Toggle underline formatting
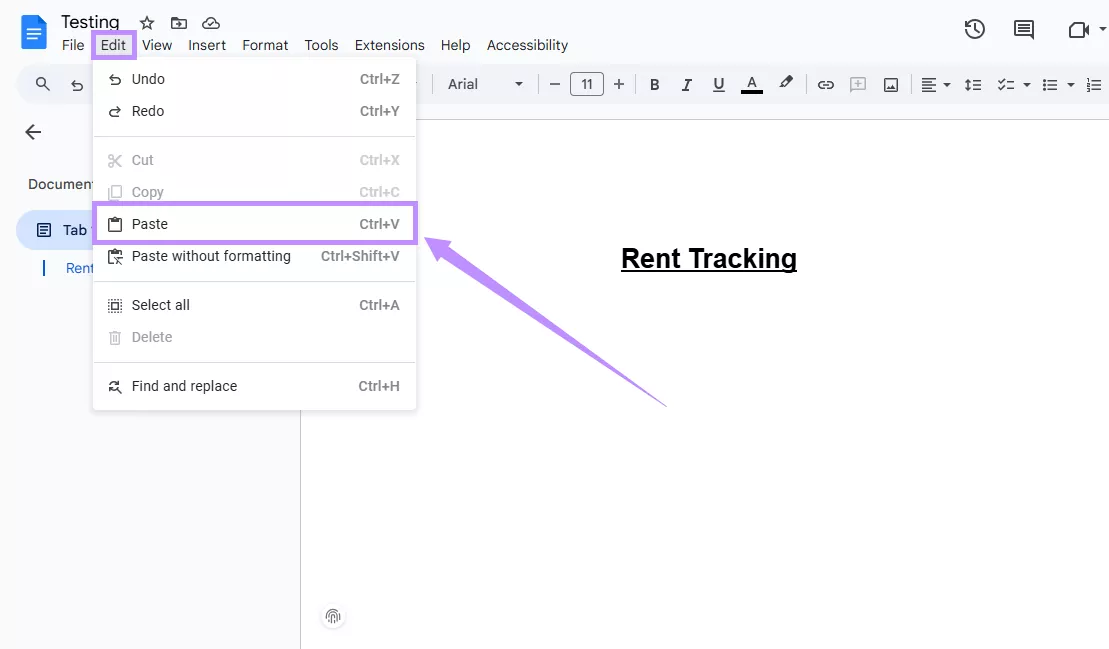 click(719, 84)
